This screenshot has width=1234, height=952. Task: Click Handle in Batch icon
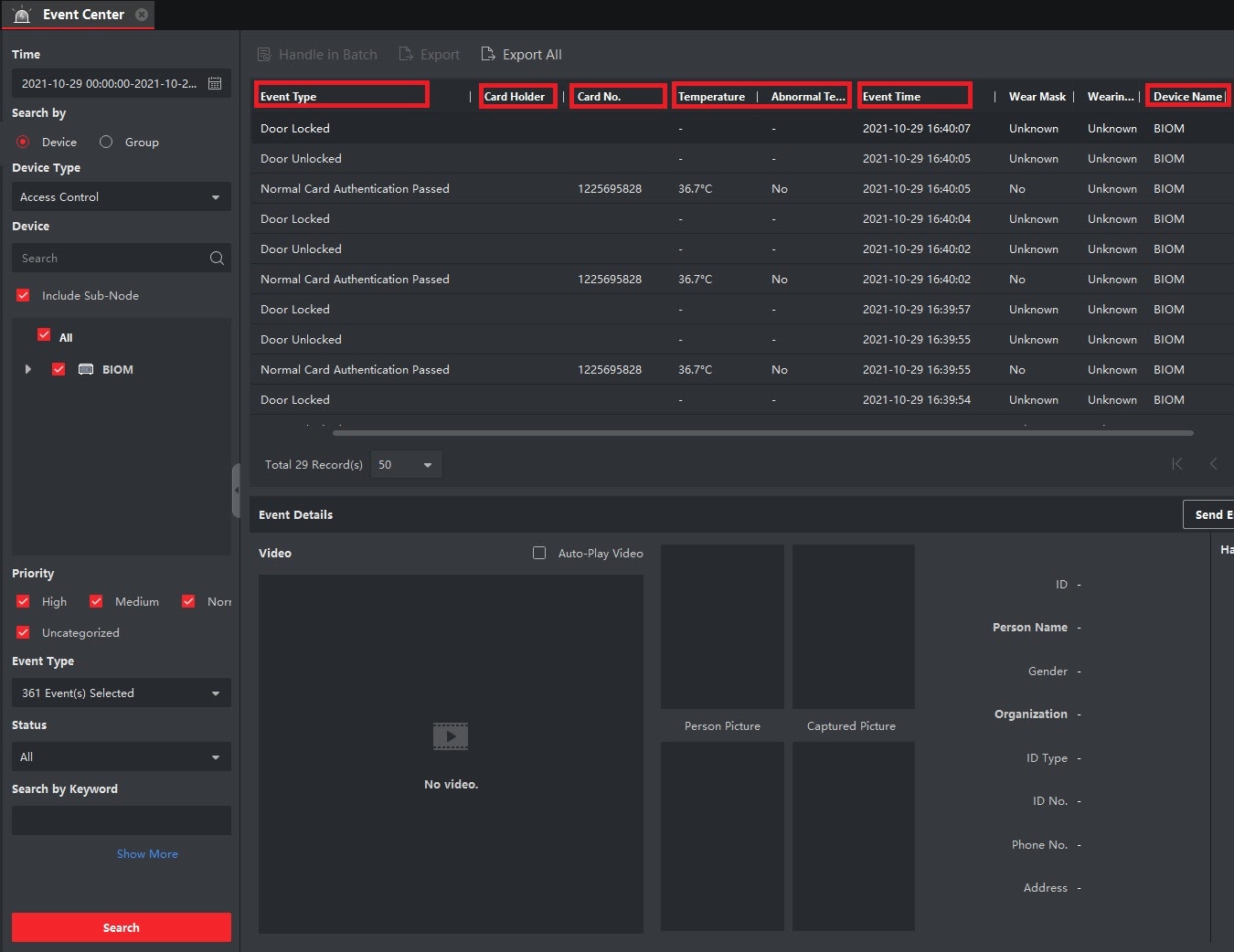tap(264, 54)
